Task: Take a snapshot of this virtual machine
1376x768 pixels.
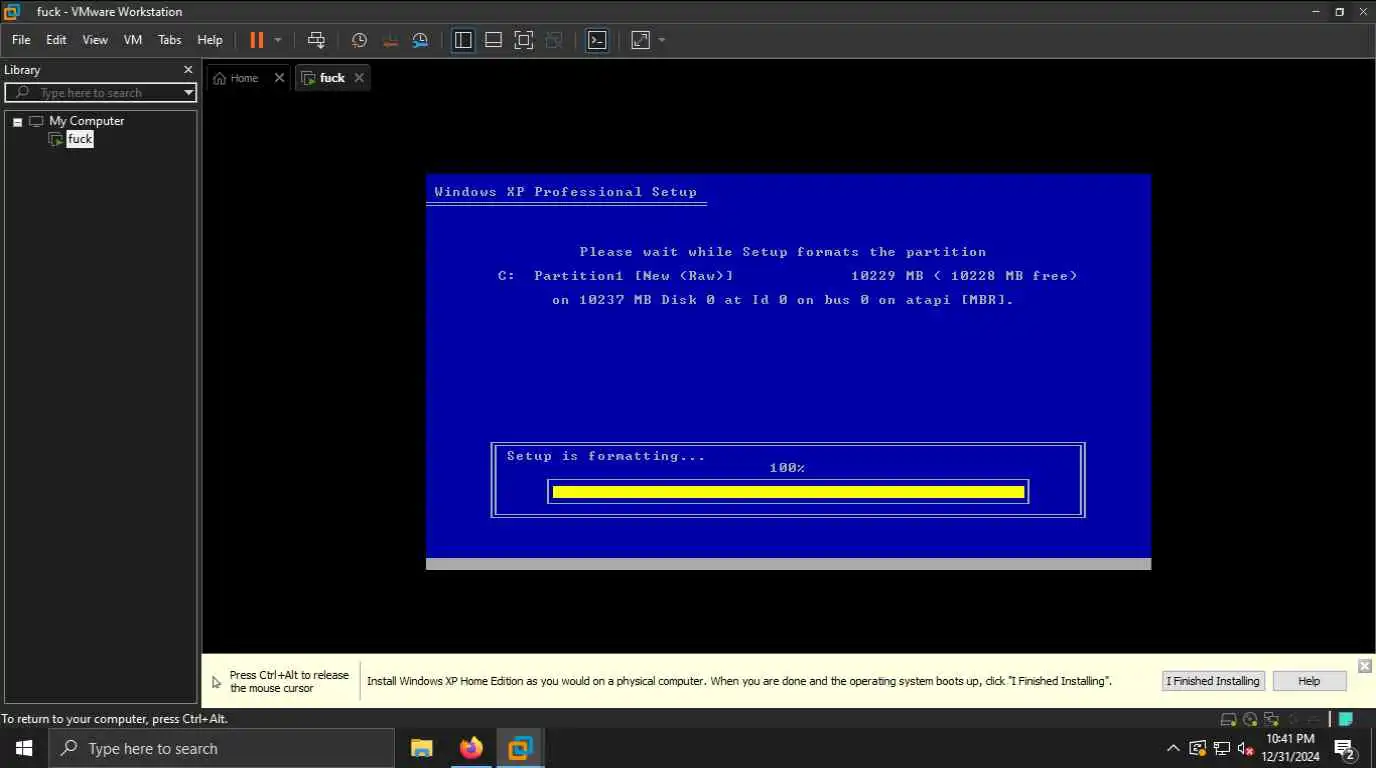Action: (359, 40)
